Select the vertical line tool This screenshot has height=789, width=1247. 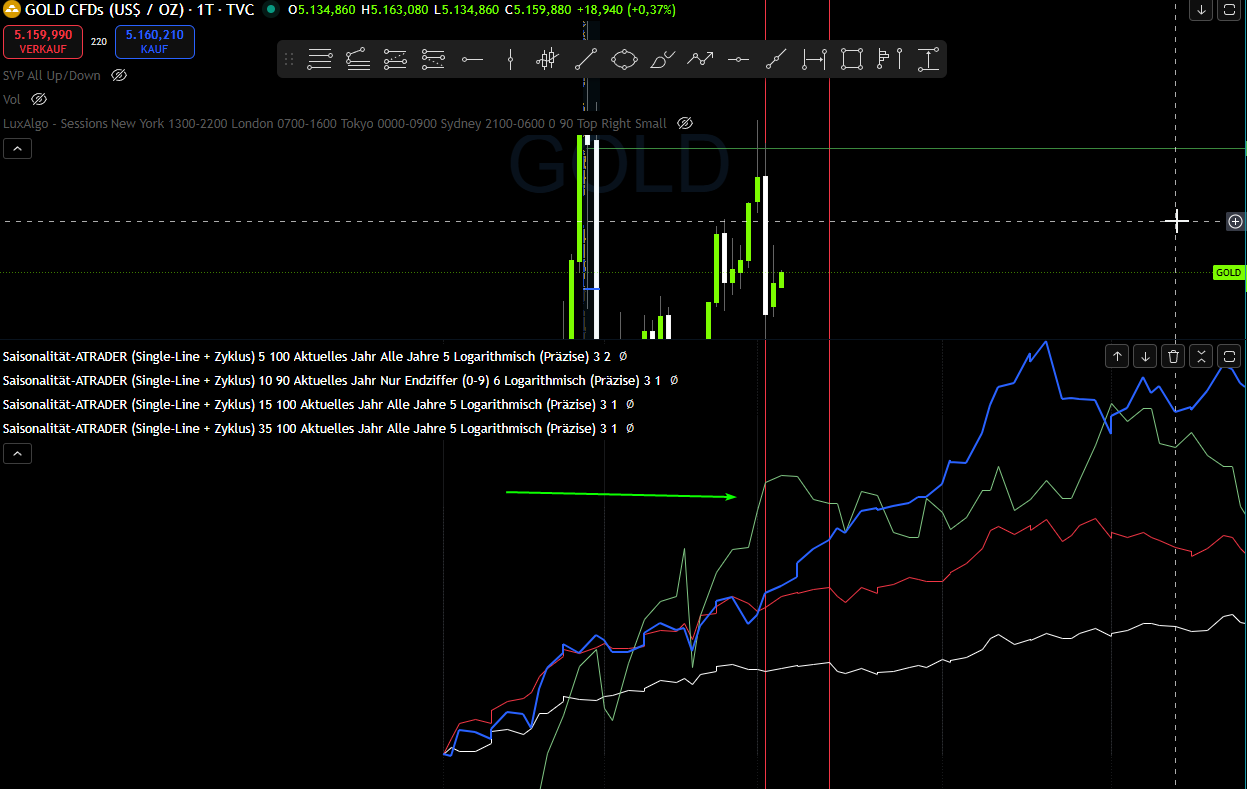510,60
